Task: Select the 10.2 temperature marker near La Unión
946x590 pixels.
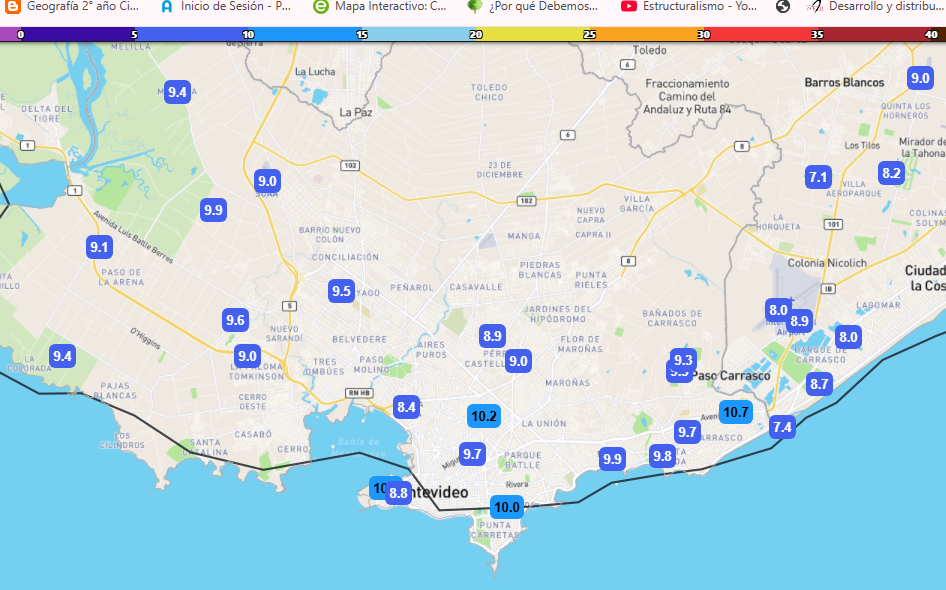Action: (484, 416)
